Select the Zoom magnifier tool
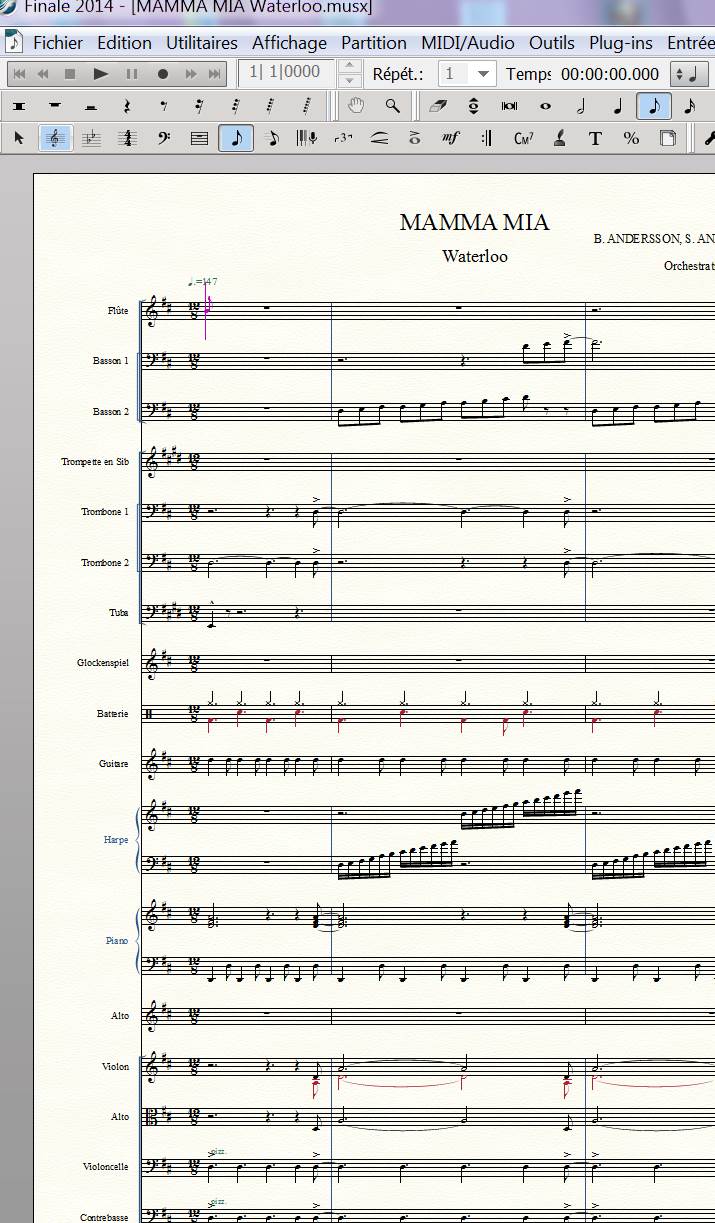Viewport: 715px width, 1223px height. (x=392, y=106)
